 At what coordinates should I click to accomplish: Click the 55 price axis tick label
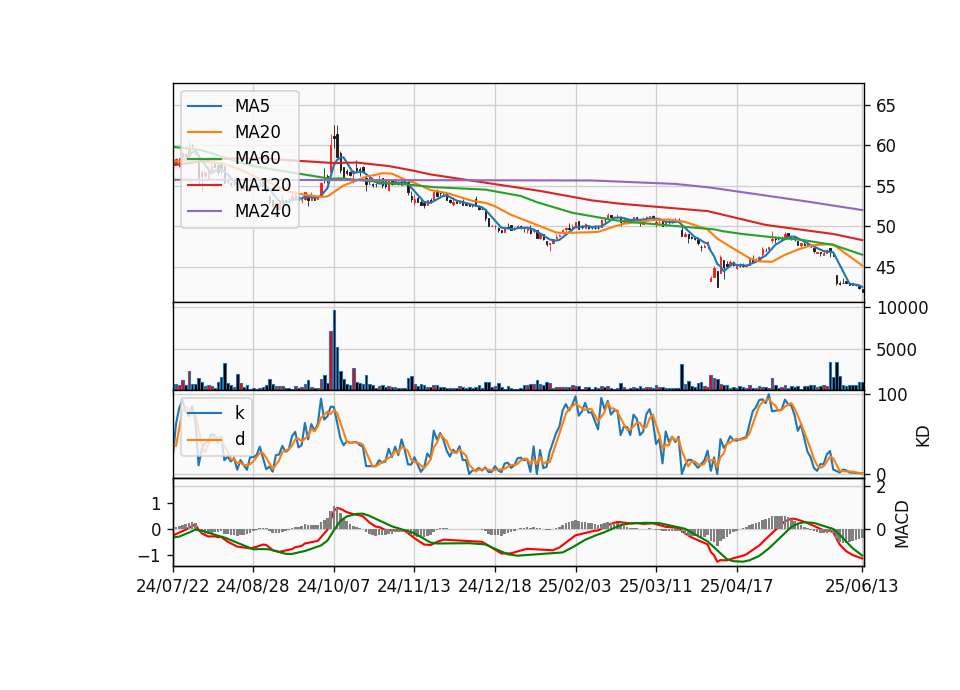pyautogui.click(x=886, y=187)
